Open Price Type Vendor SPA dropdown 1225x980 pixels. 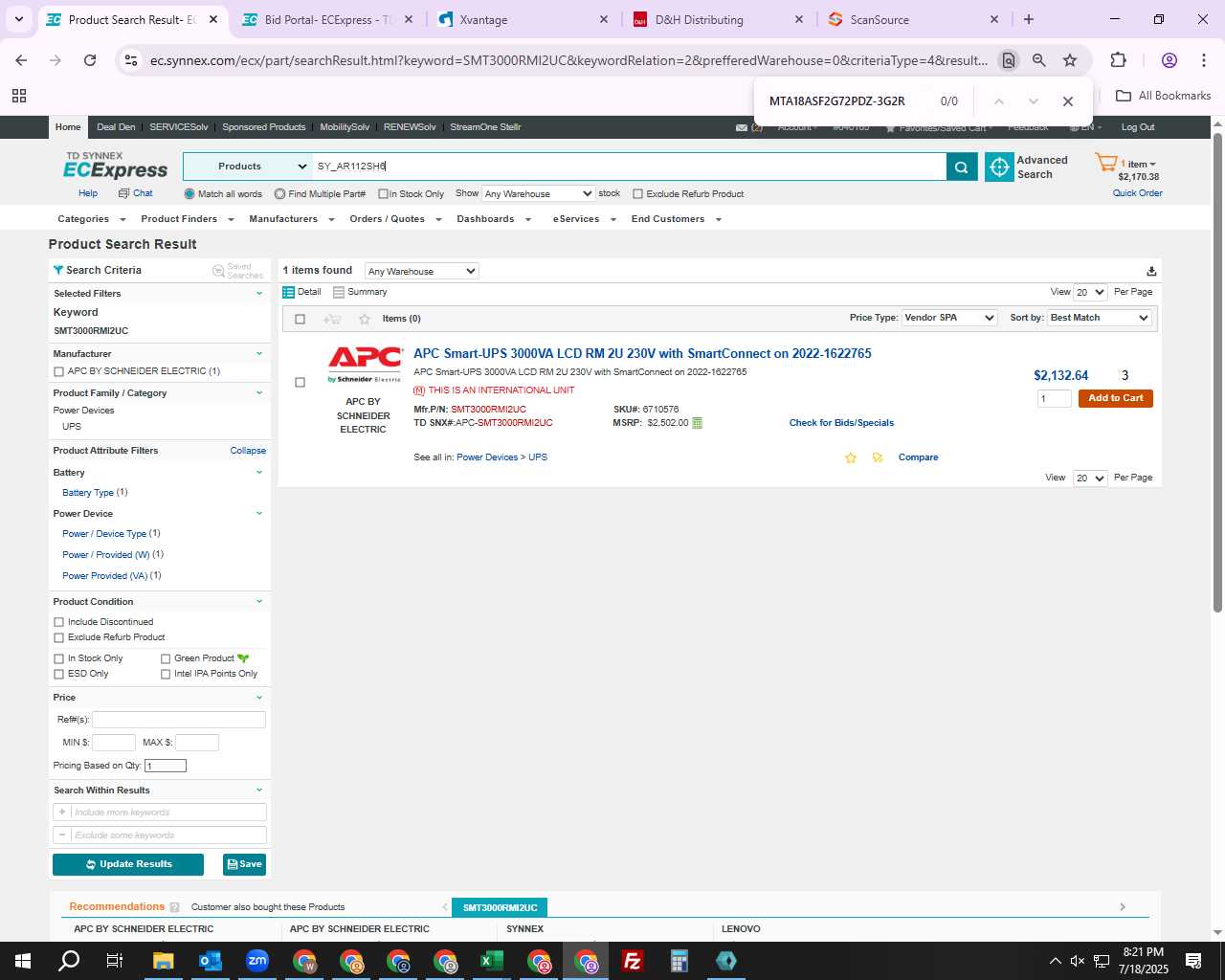949,318
